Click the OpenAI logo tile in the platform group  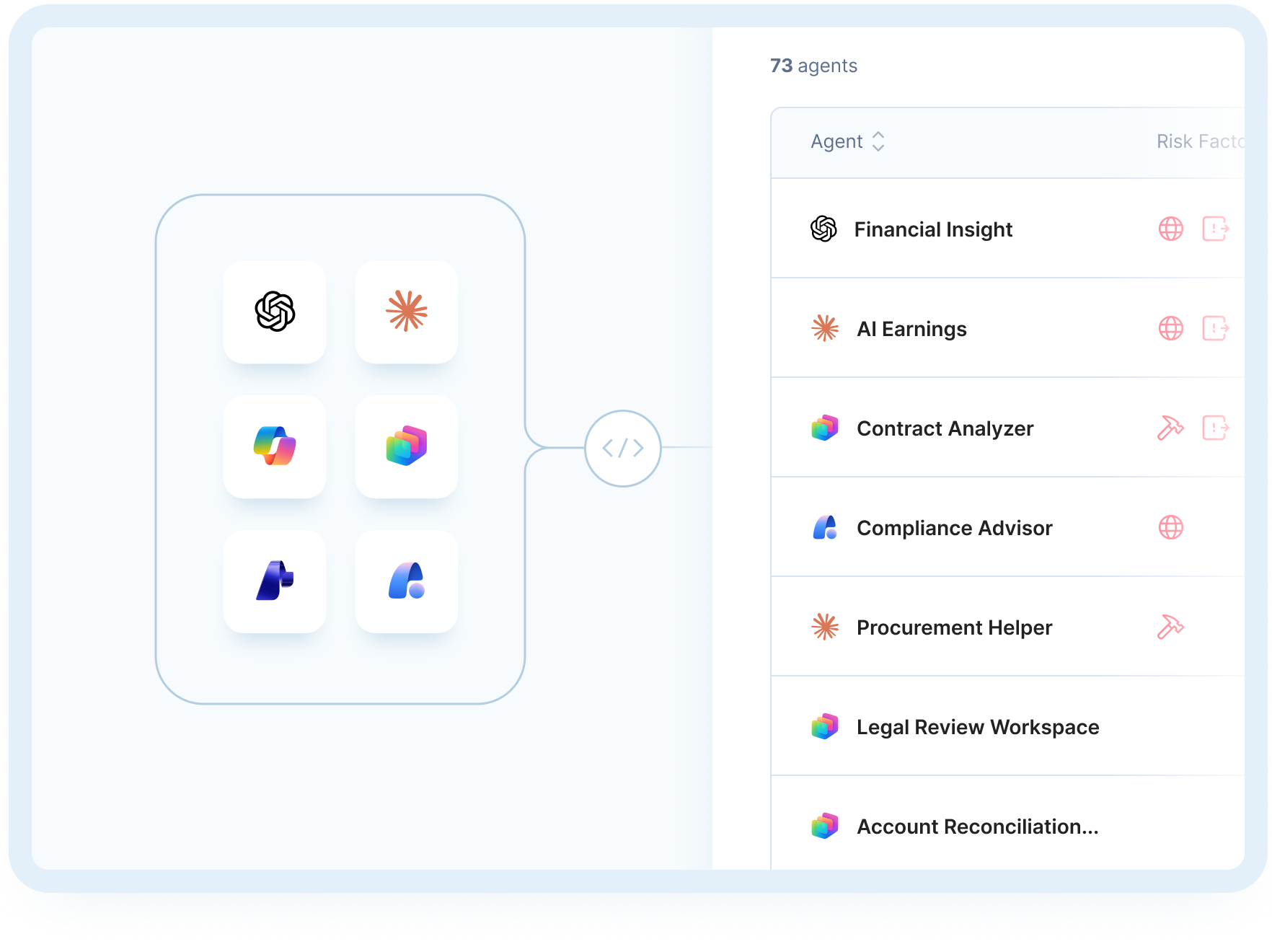275,312
